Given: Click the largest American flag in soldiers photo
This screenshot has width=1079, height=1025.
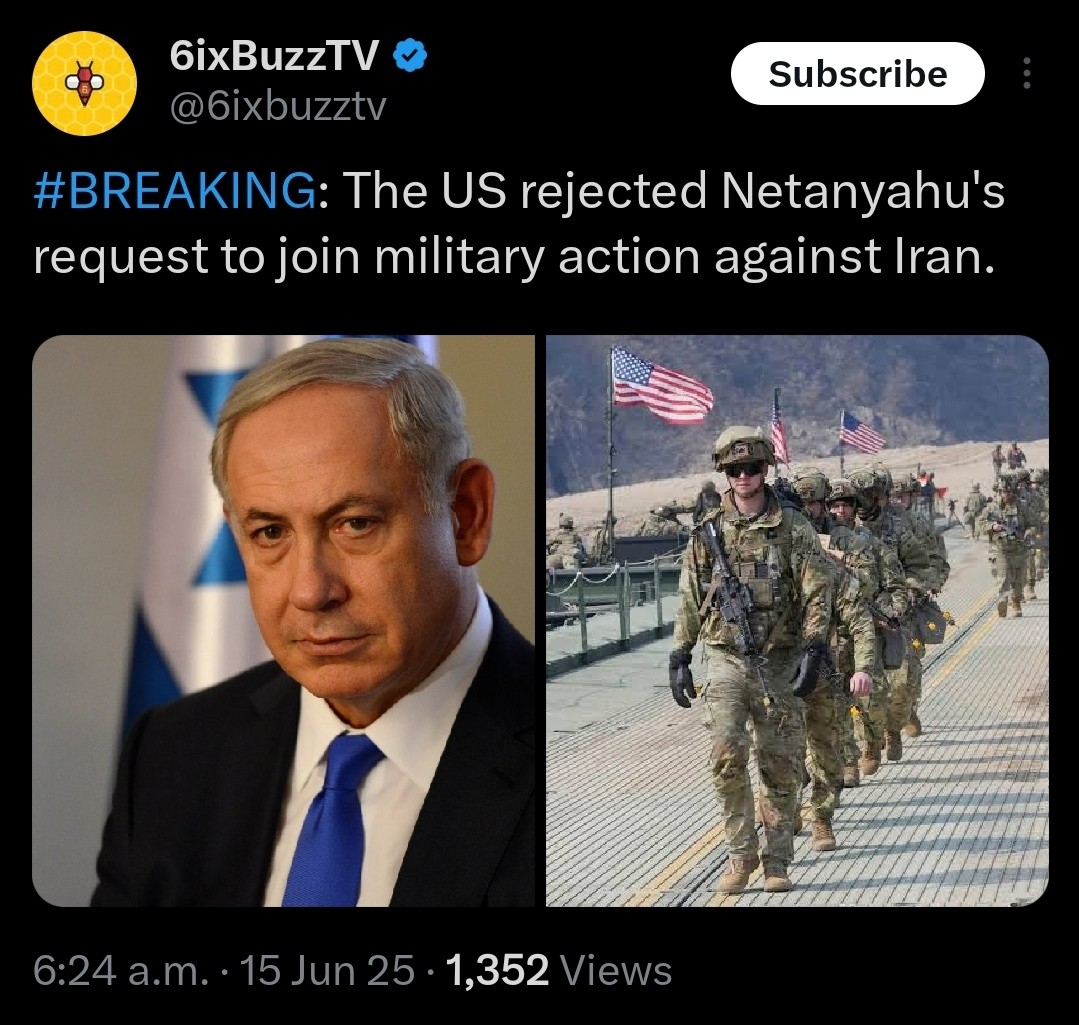Looking at the screenshot, I should [662, 385].
